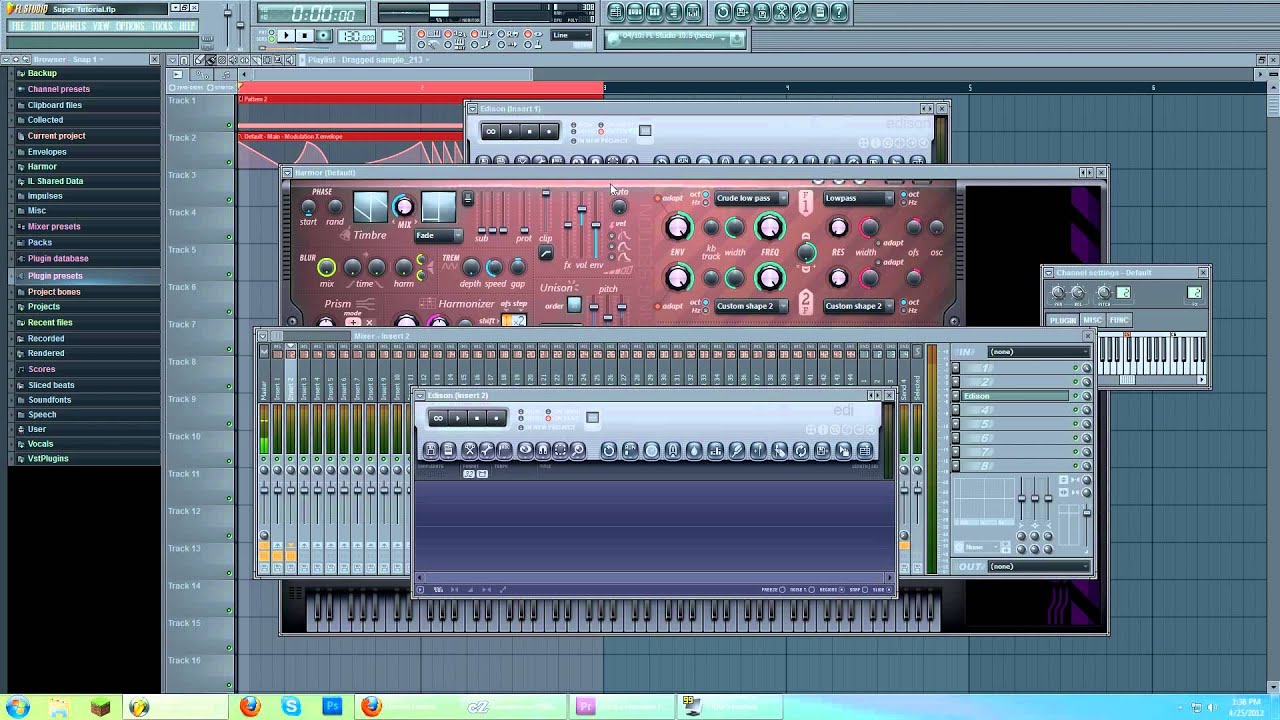This screenshot has height=720, width=1280.
Task: Open the playlist window shortcut icon in top toolbar
Action: point(616,12)
